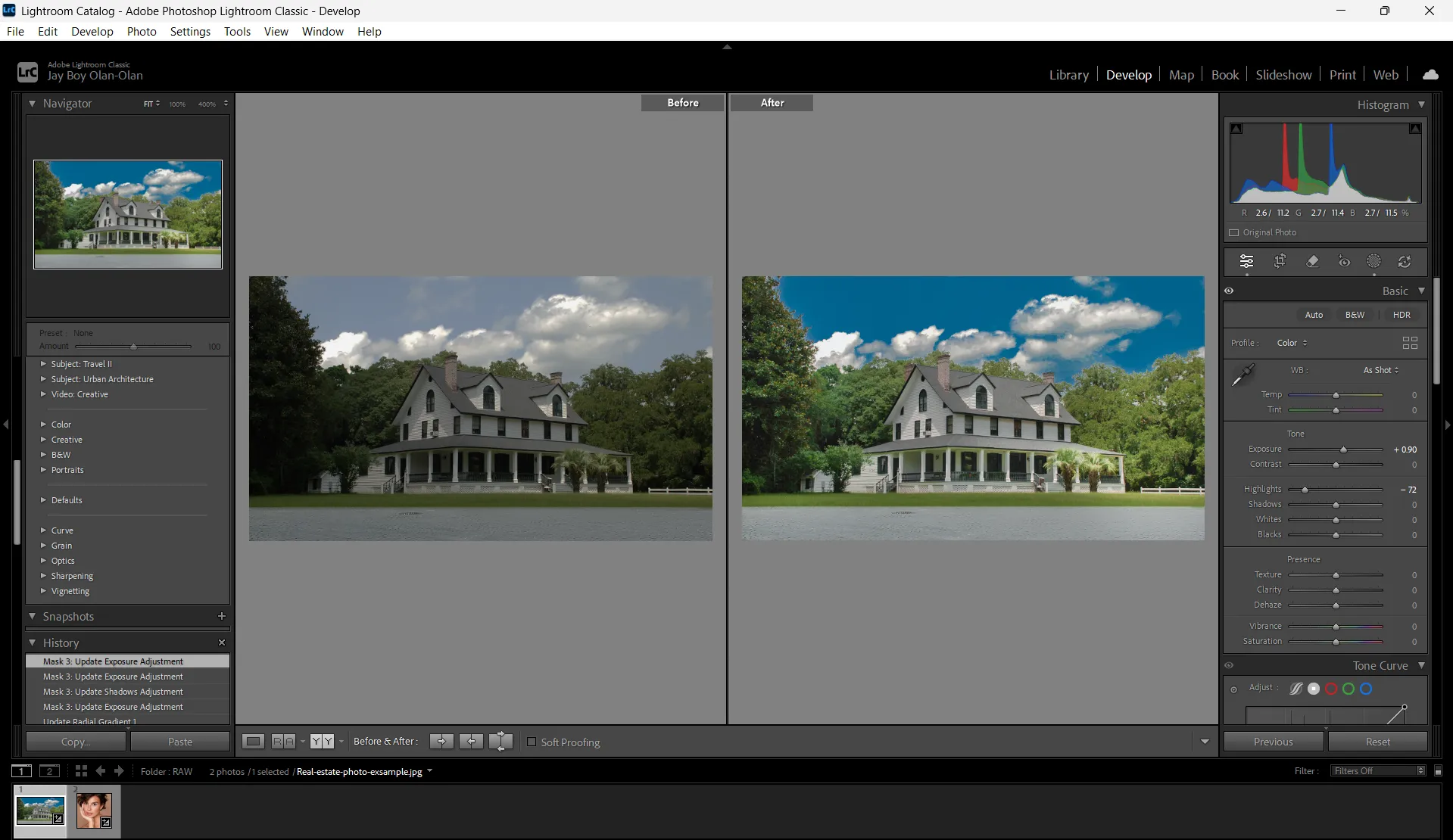This screenshot has width=1453, height=840.
Task: Open the Develop menu
Action: [x=92, y=31]
